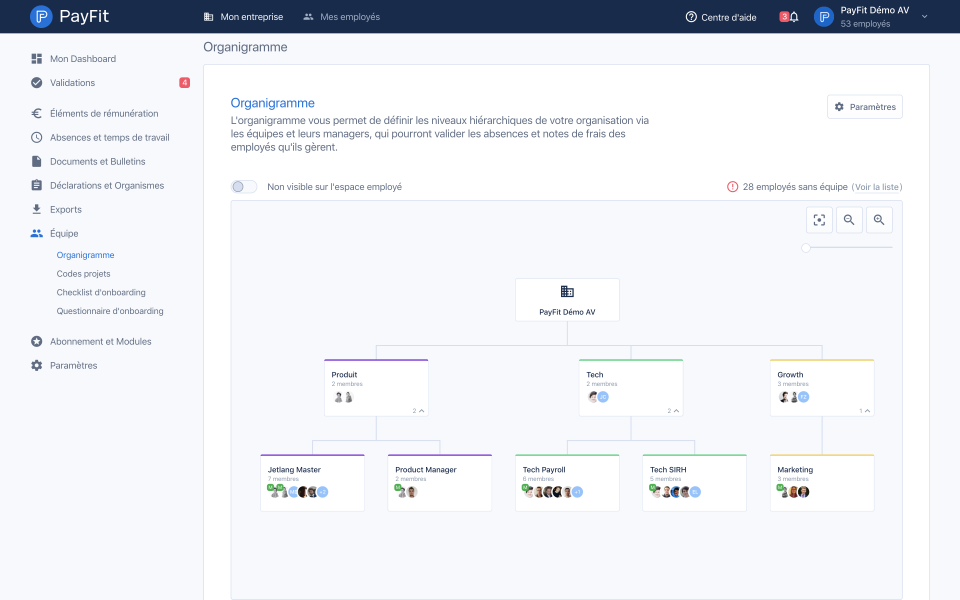Open Absences et temps de travail
The width and height of the screenshot is (960, 600).
click(x=110, y=138)
